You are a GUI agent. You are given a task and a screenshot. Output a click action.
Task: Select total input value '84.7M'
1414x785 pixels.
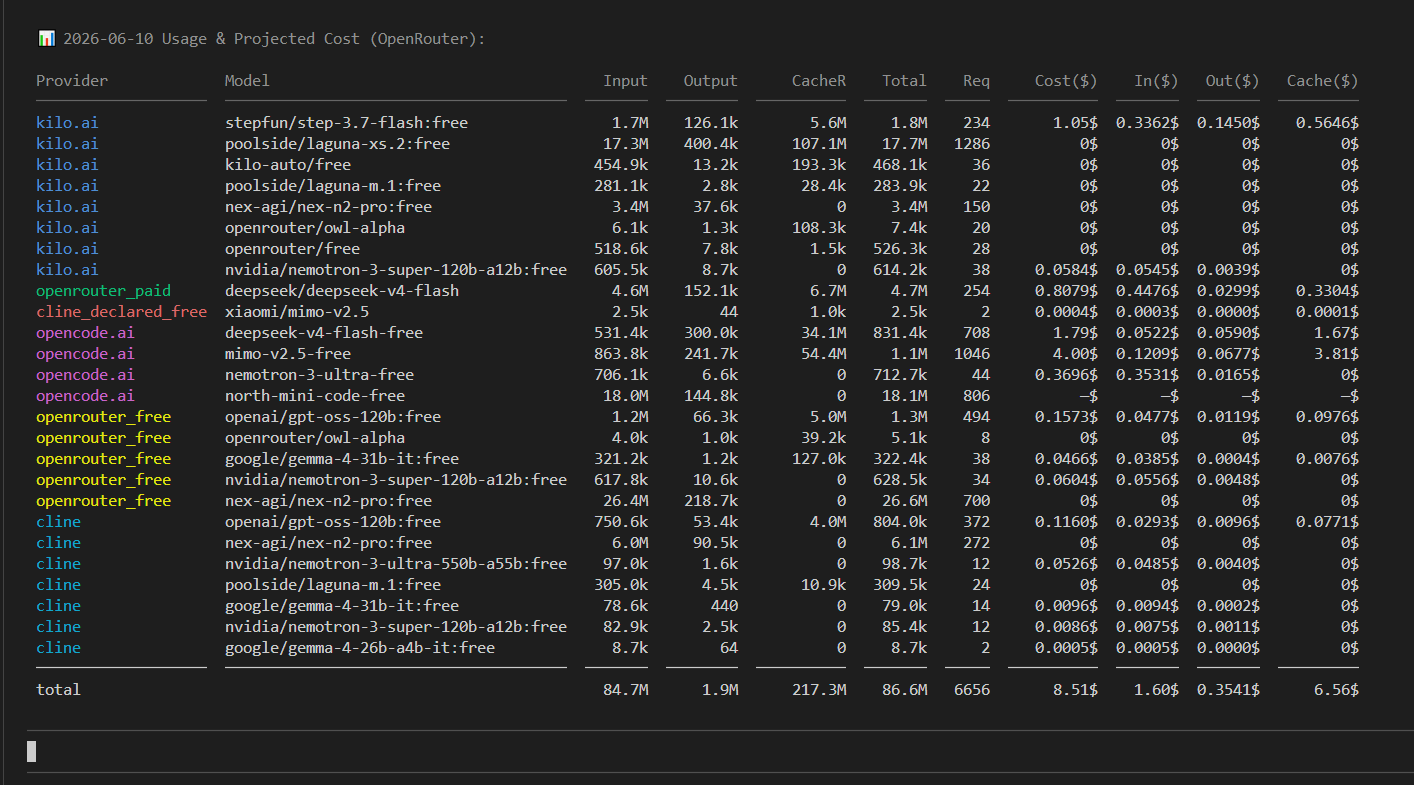(x=625, y=690)
